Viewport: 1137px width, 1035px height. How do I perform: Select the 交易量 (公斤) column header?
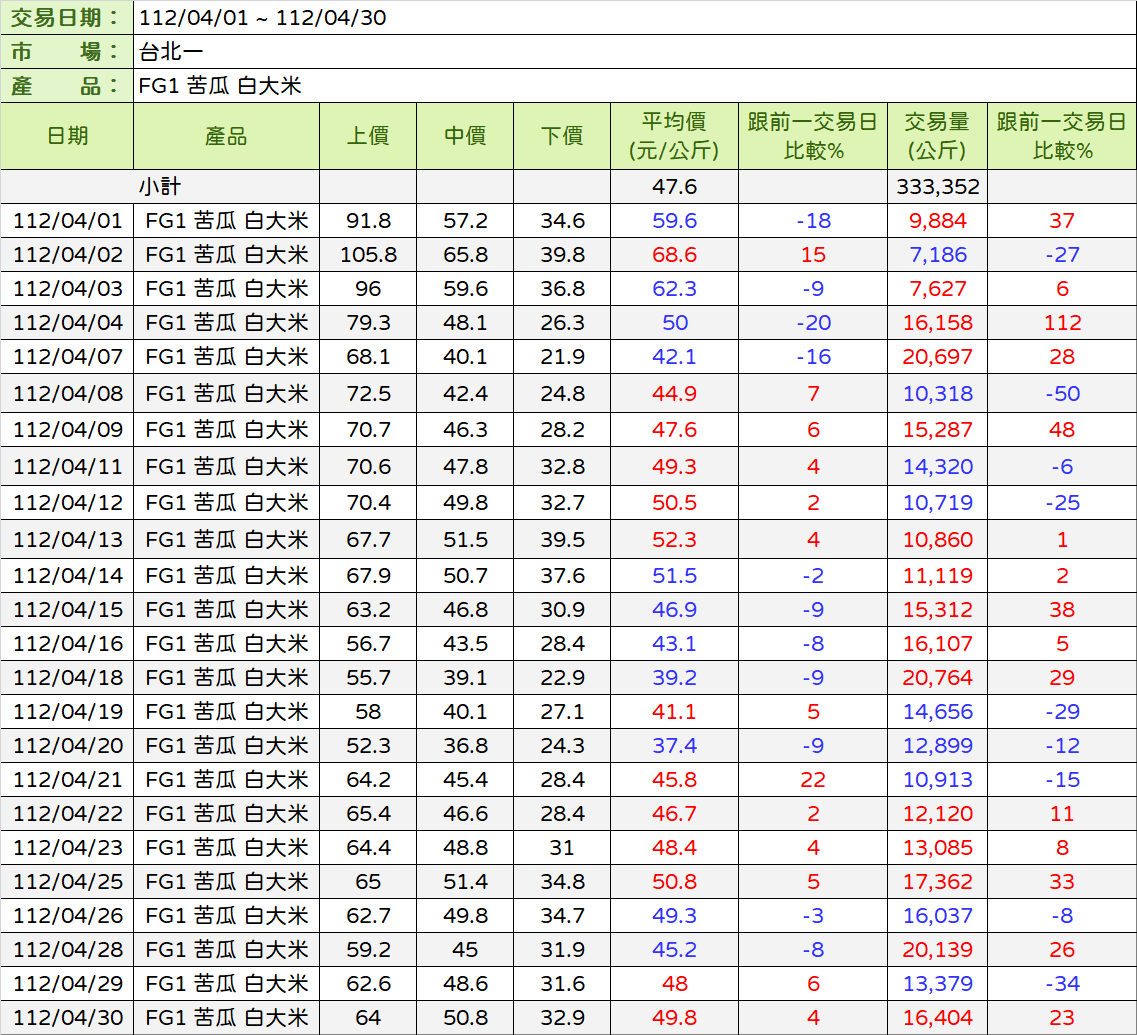point(937,136)
